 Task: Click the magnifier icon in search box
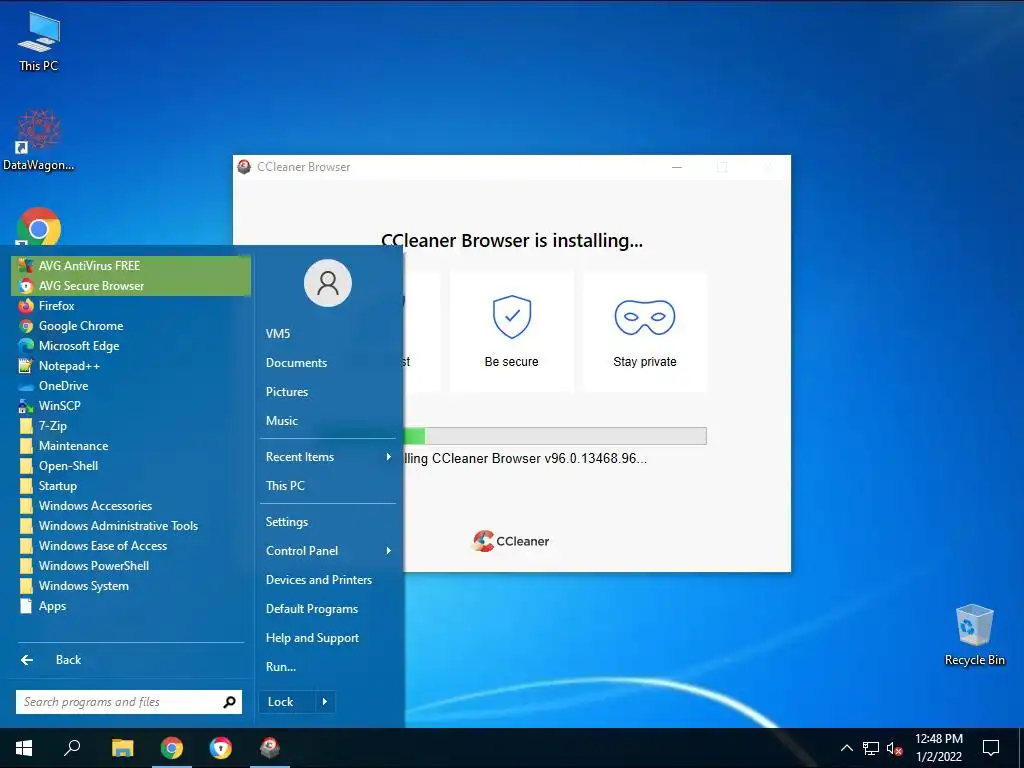pos(229,702)
